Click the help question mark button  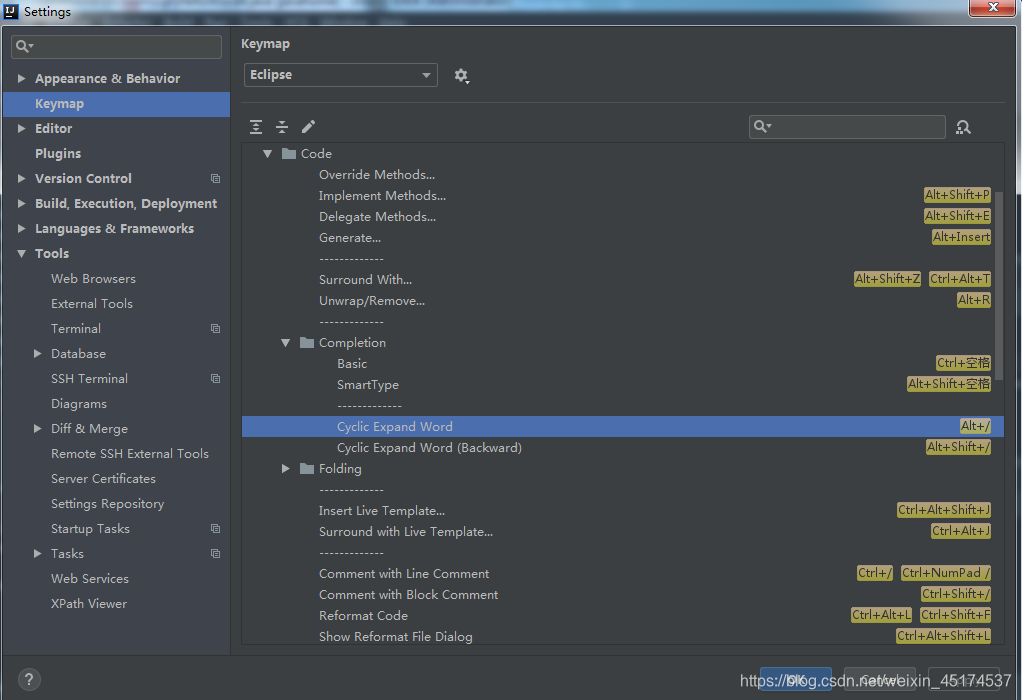[x=29, y=680]
